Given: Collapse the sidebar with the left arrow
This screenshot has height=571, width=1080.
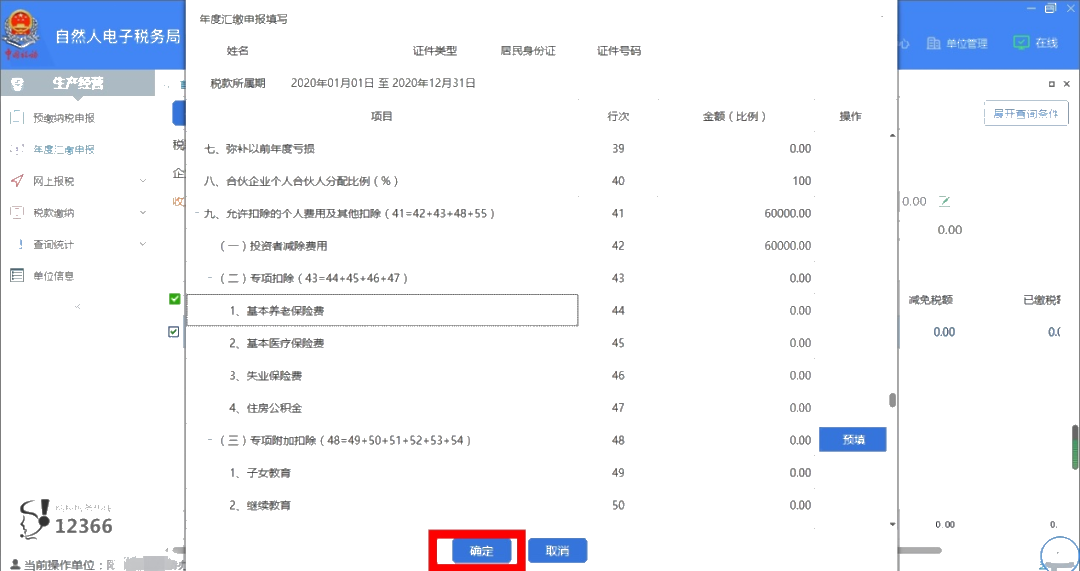Looking at the screenshot, I should pos(77,306).
